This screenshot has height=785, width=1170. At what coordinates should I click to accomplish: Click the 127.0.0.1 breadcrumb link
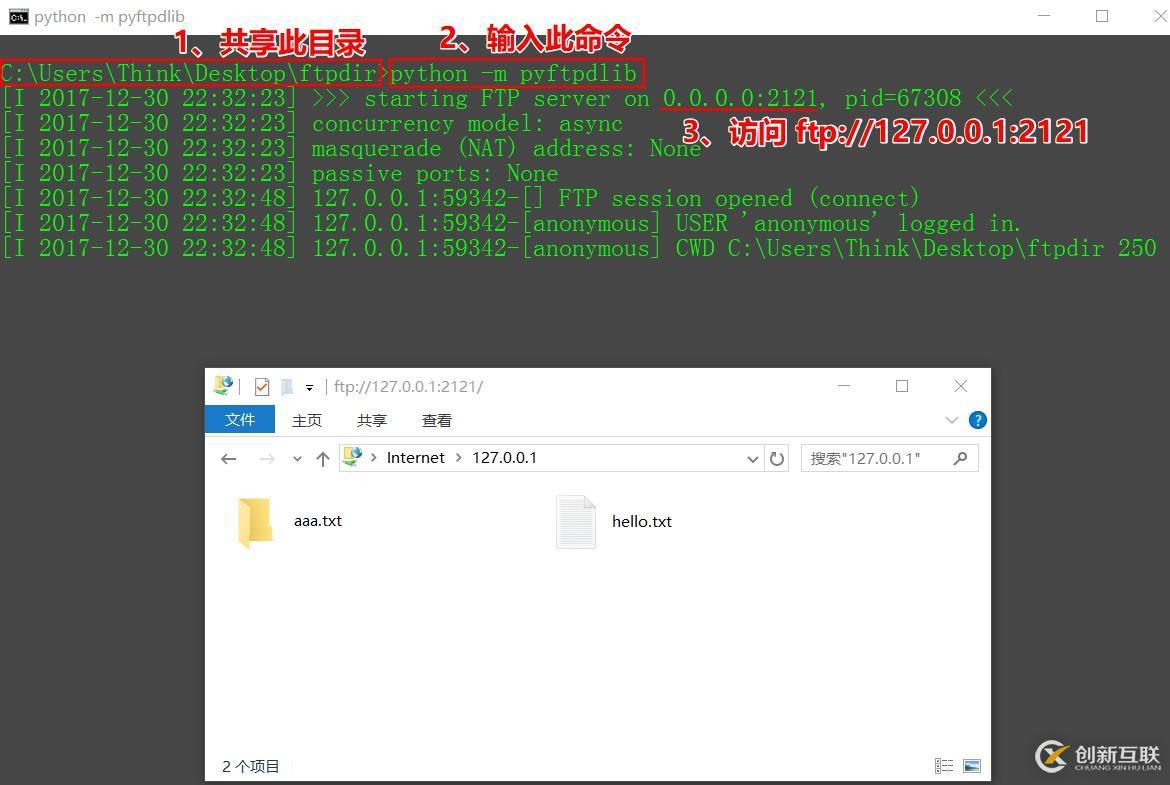[504, 457]
